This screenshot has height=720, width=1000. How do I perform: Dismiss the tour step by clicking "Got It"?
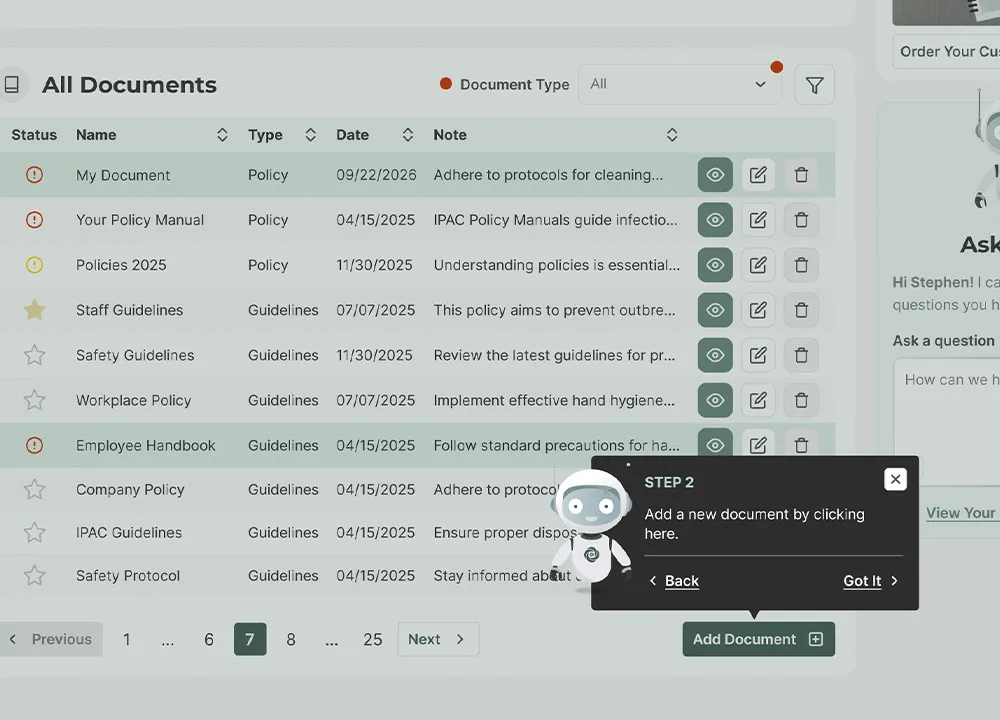point(862,580)
